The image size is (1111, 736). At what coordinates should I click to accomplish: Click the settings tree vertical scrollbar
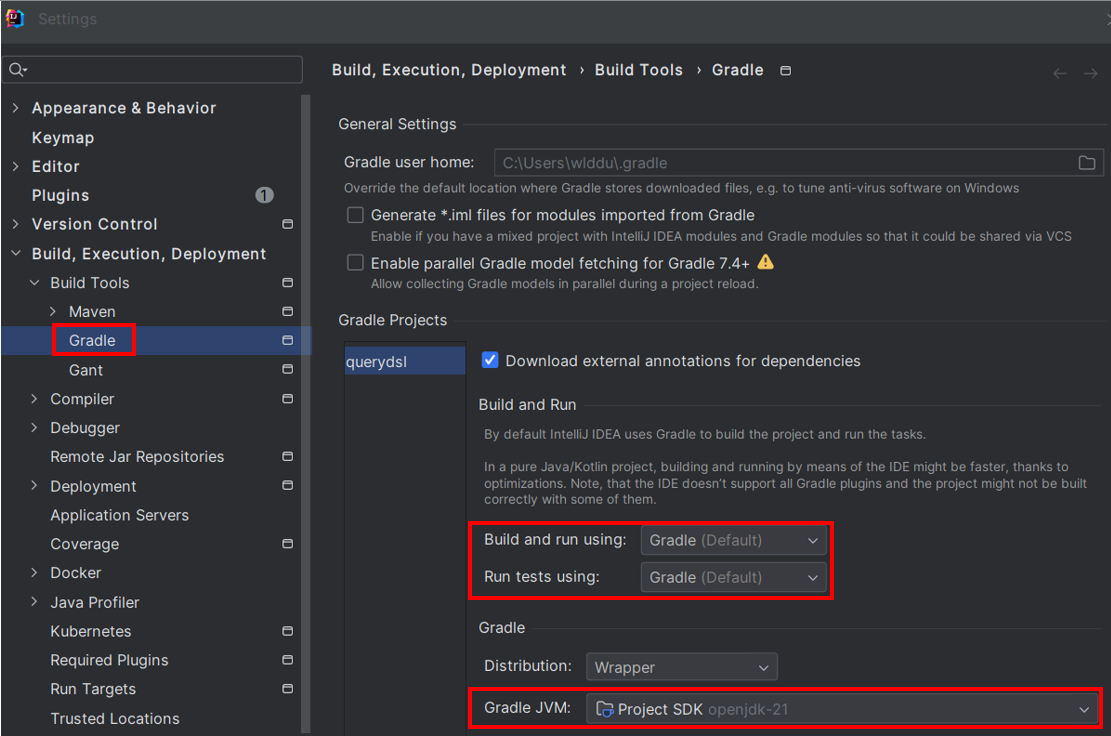[305, 414]
